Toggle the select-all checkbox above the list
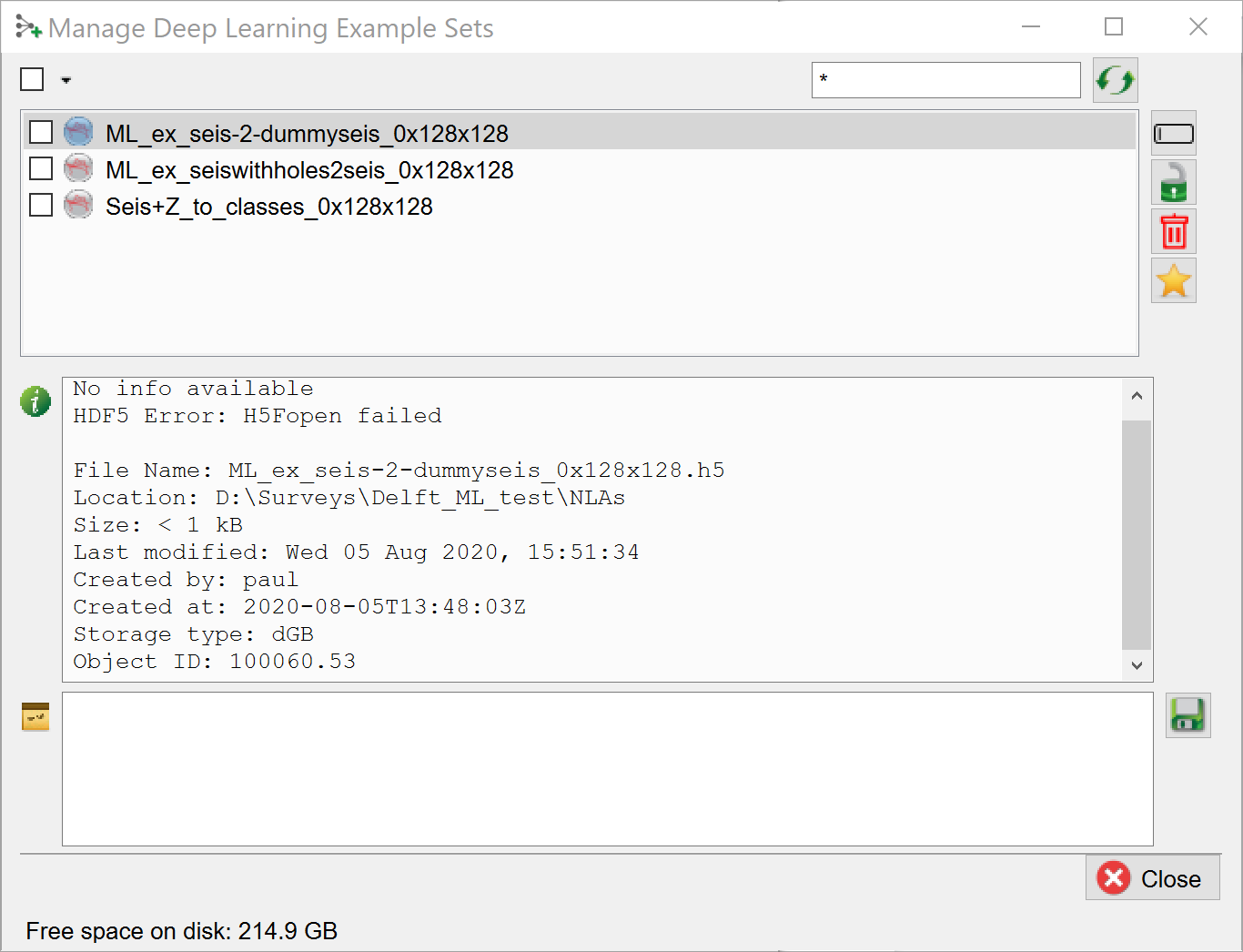Screen dimensions: 1243x952 (32, 80)
